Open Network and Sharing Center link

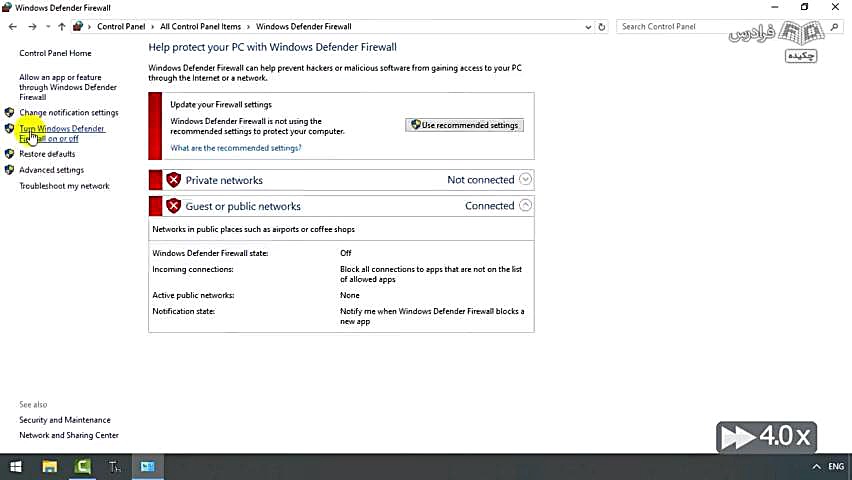point(69,435)
